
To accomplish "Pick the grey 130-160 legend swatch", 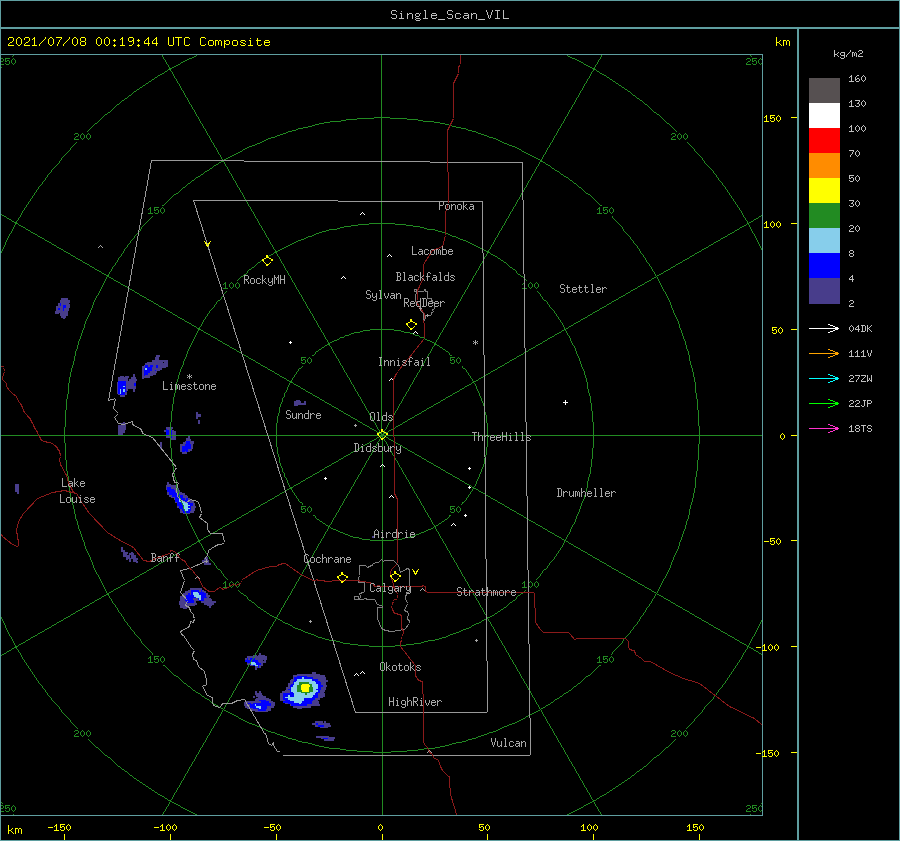I will 824,91.
